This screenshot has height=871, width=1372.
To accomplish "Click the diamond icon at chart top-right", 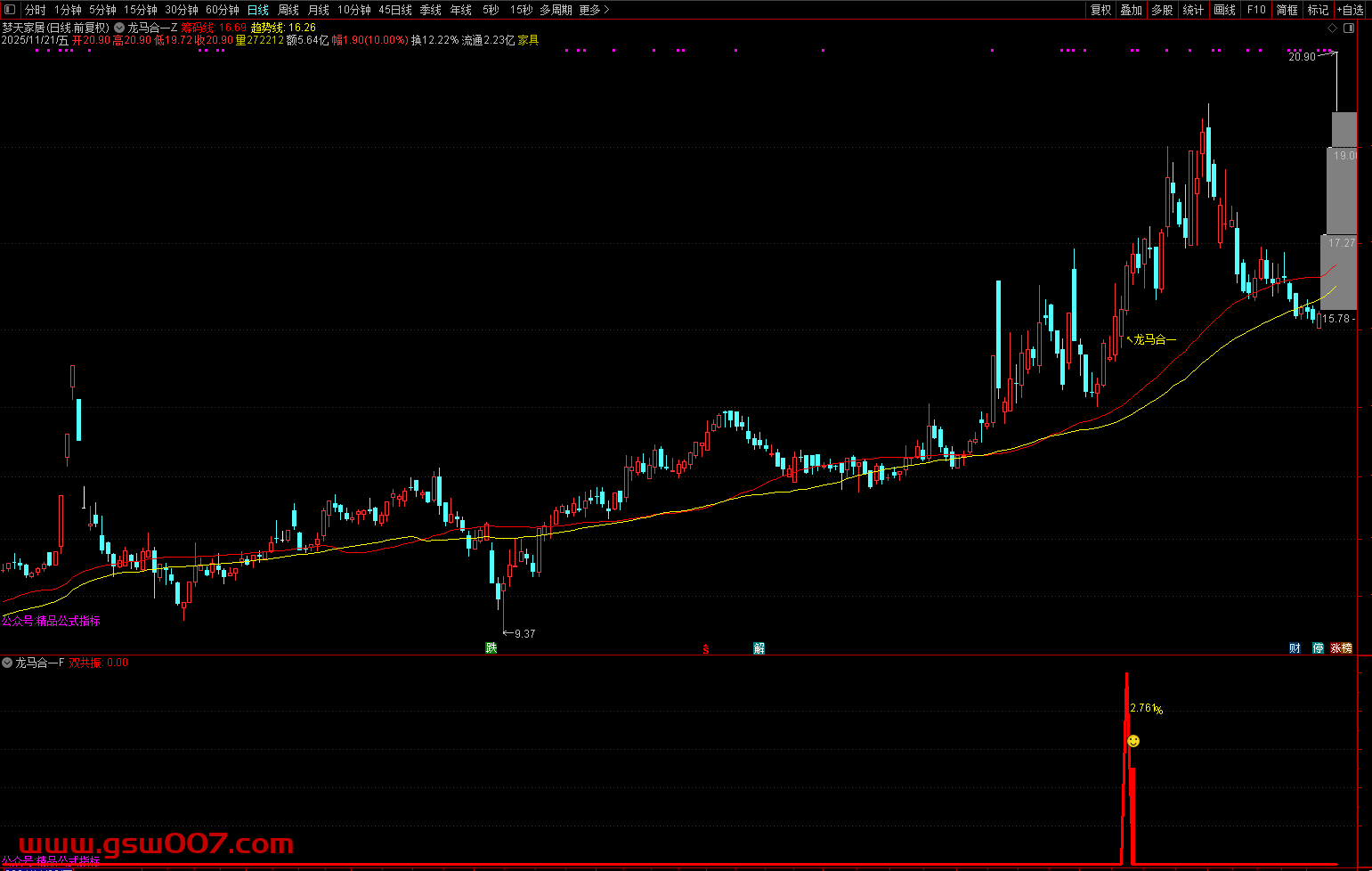I will tap(1332, 28).
